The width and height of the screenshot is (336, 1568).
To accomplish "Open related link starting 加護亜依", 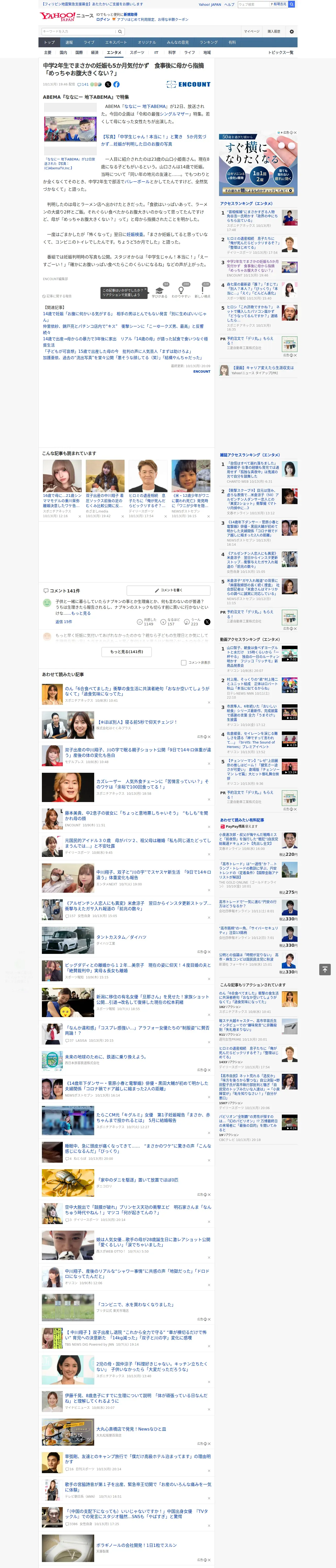I will click(122, 358).
